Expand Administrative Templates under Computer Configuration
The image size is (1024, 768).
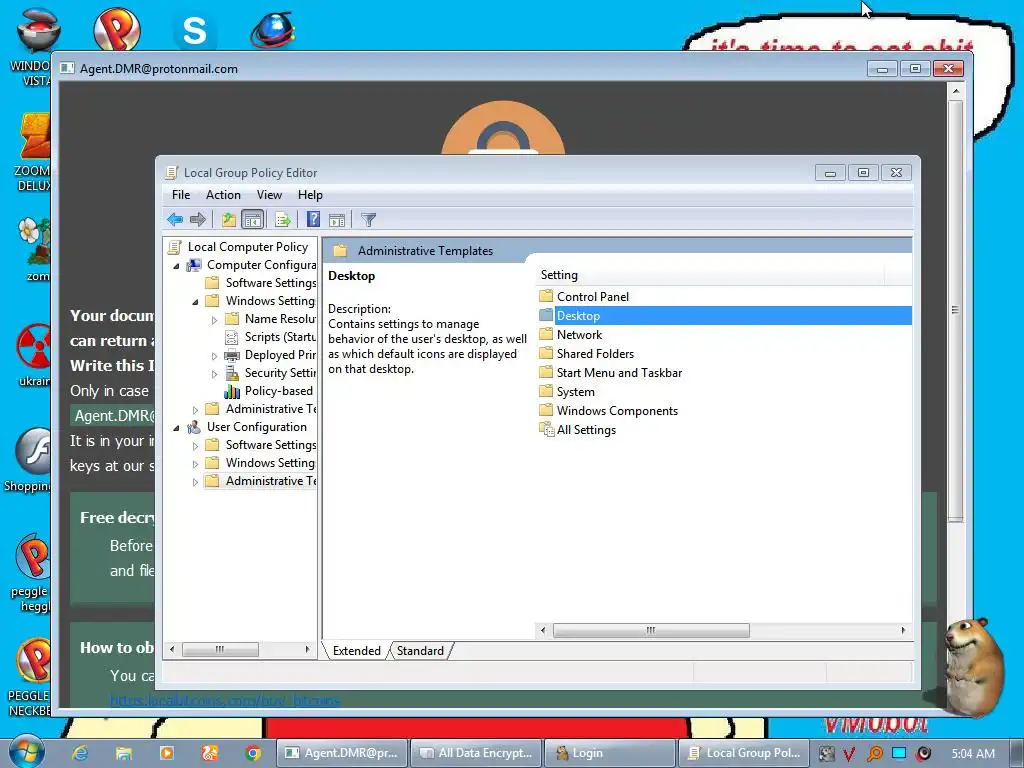tap(195, 409)
